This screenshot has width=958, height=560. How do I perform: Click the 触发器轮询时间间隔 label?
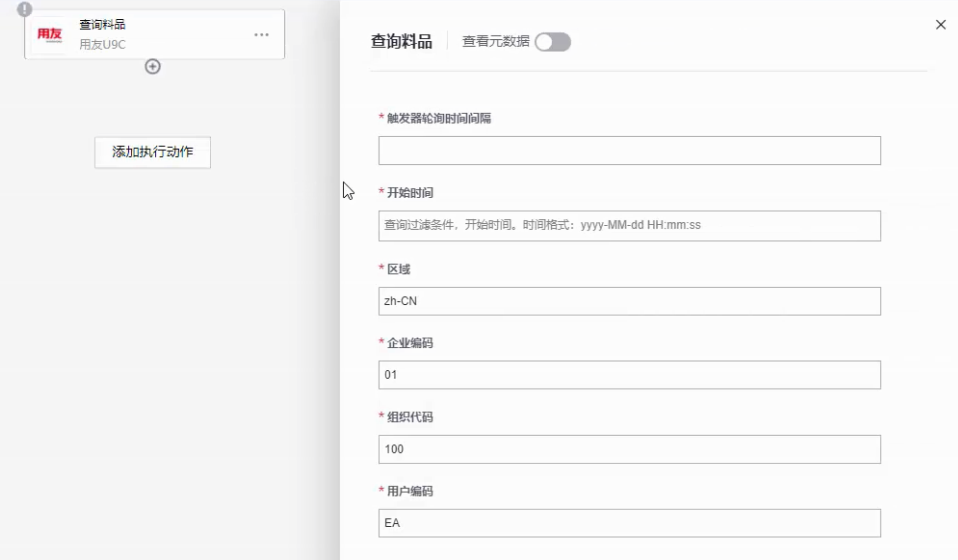[439, 118]
